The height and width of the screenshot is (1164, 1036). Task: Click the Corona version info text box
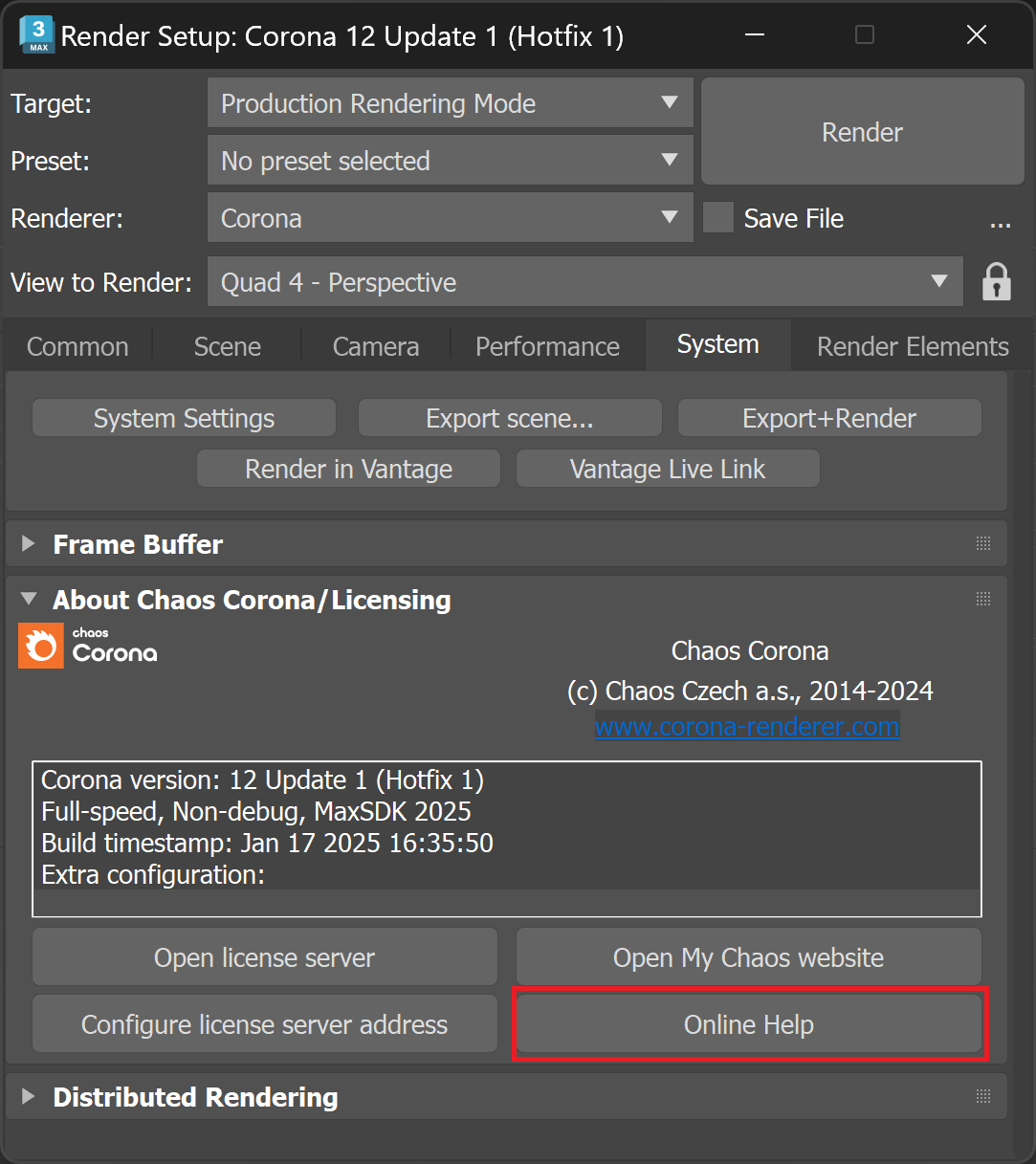[x=507, y=839]
